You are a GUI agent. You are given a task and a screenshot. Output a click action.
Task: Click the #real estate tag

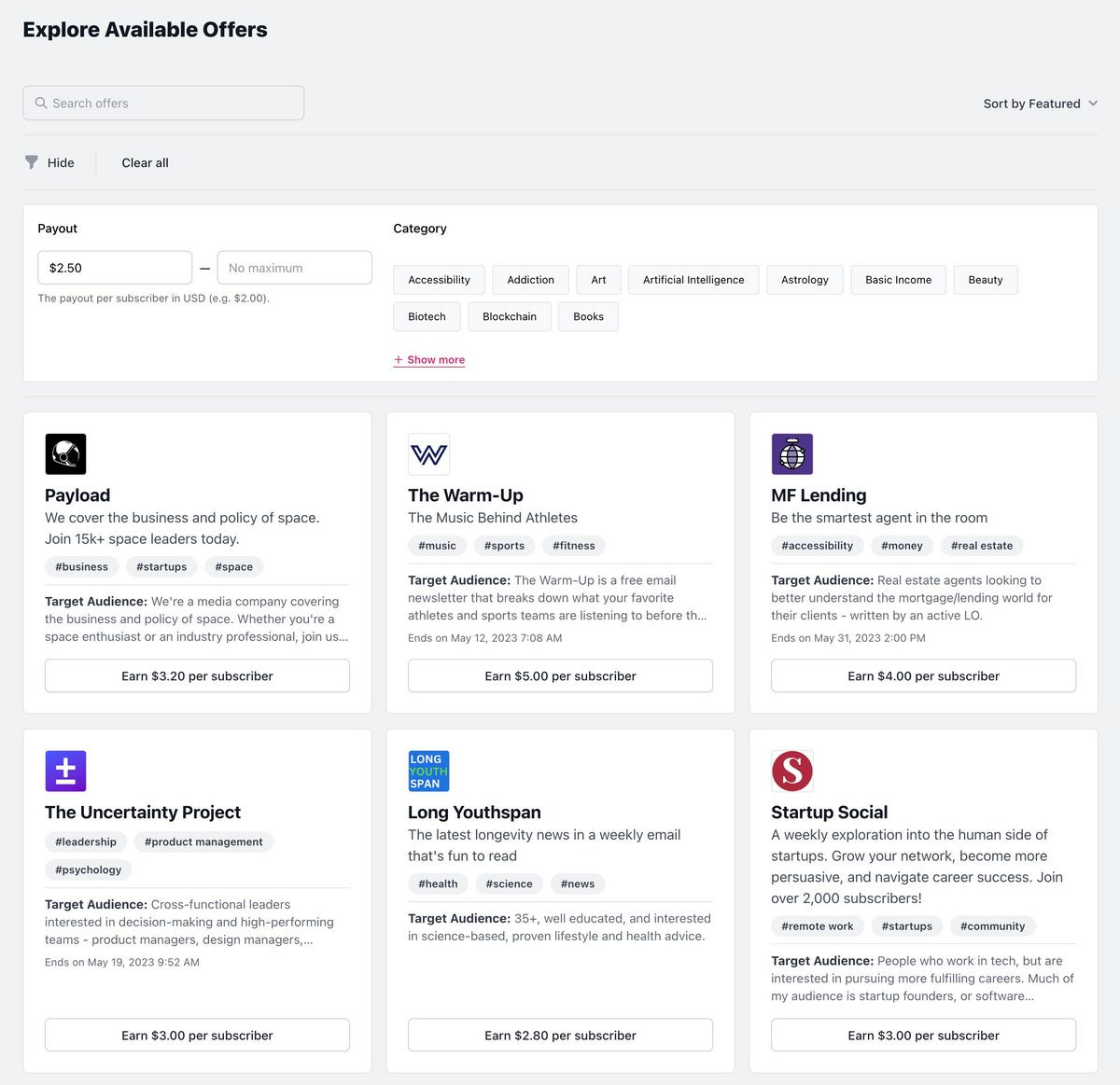coord(982,546)
